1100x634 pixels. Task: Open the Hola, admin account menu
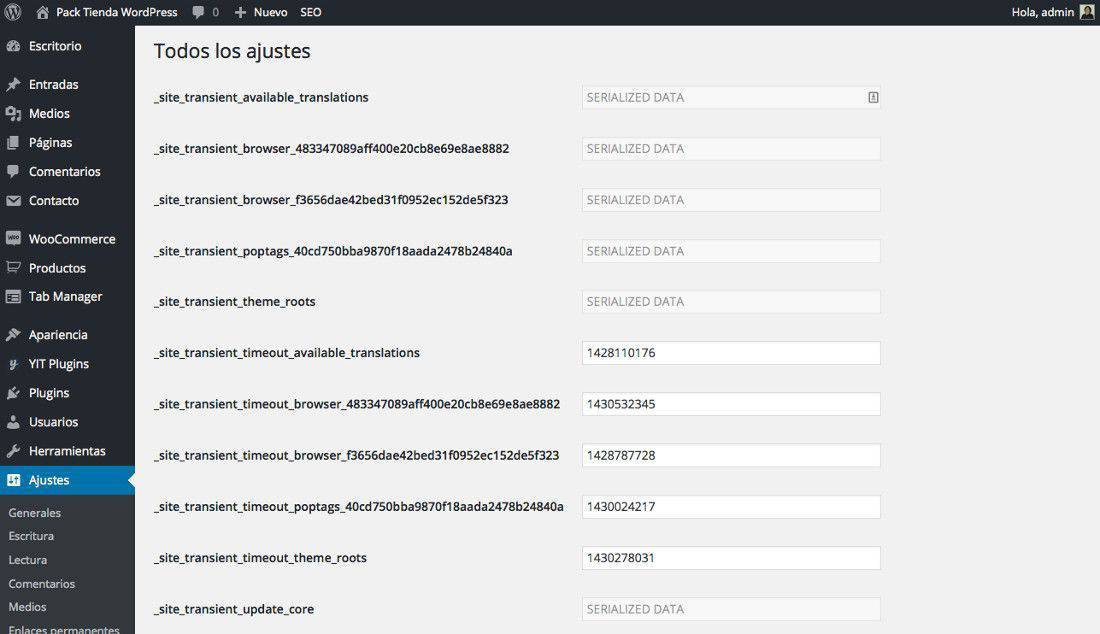click(x=1042, y=12)
